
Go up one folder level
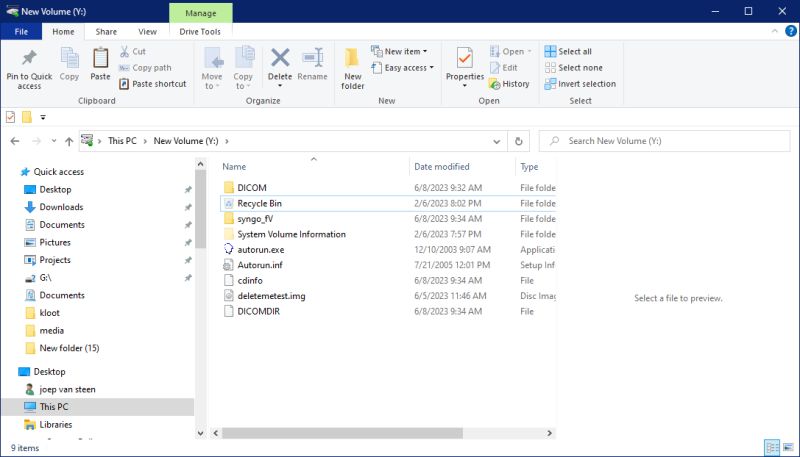point(69,141)
